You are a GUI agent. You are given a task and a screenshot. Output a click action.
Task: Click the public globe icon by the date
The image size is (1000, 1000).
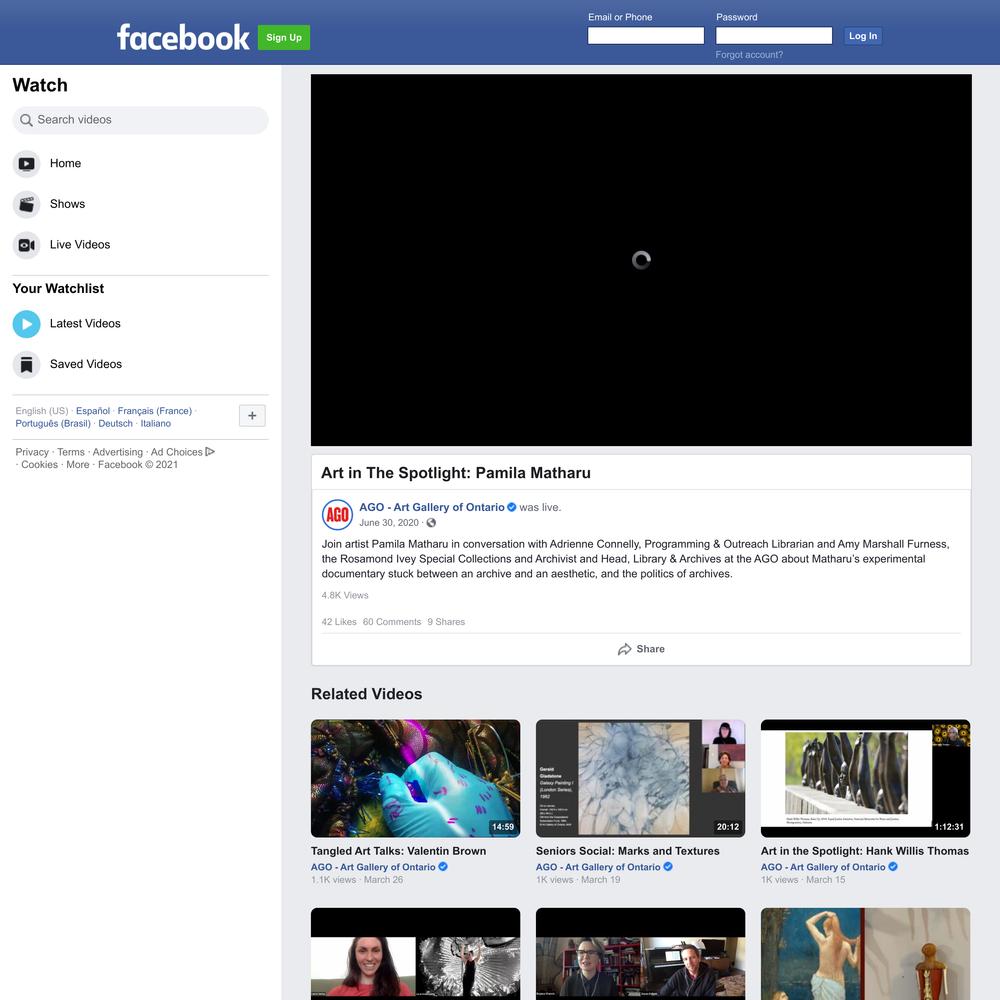431,523
